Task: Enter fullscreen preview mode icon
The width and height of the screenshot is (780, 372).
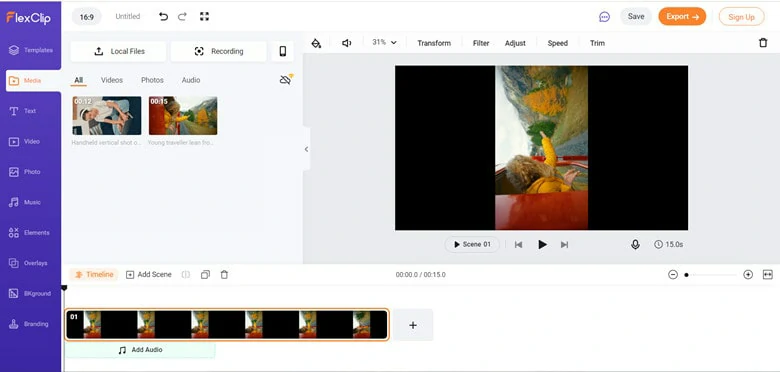Action: pyautogui.click(x=204, y=16)
